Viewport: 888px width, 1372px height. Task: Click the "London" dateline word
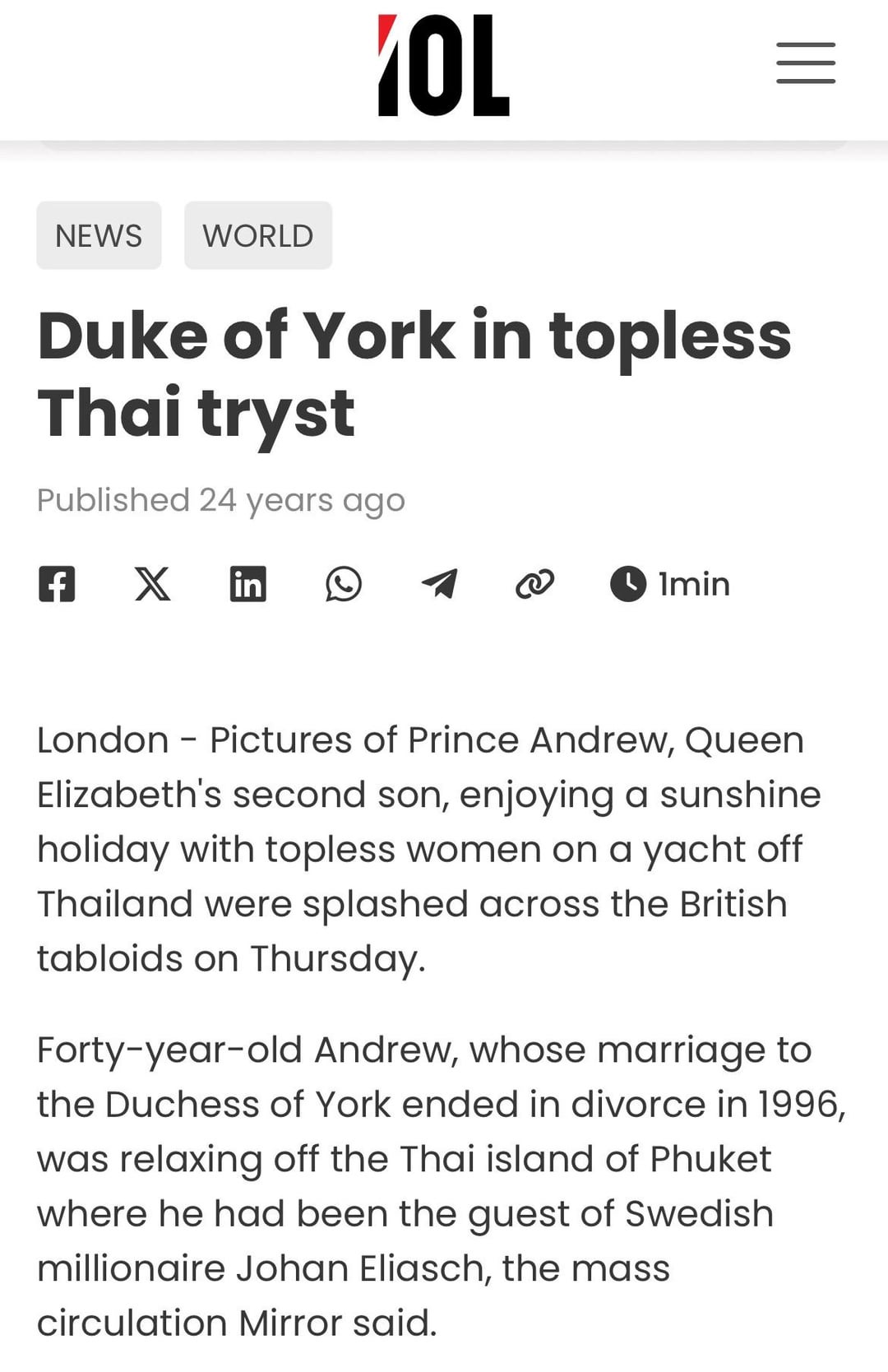point(103,740)
